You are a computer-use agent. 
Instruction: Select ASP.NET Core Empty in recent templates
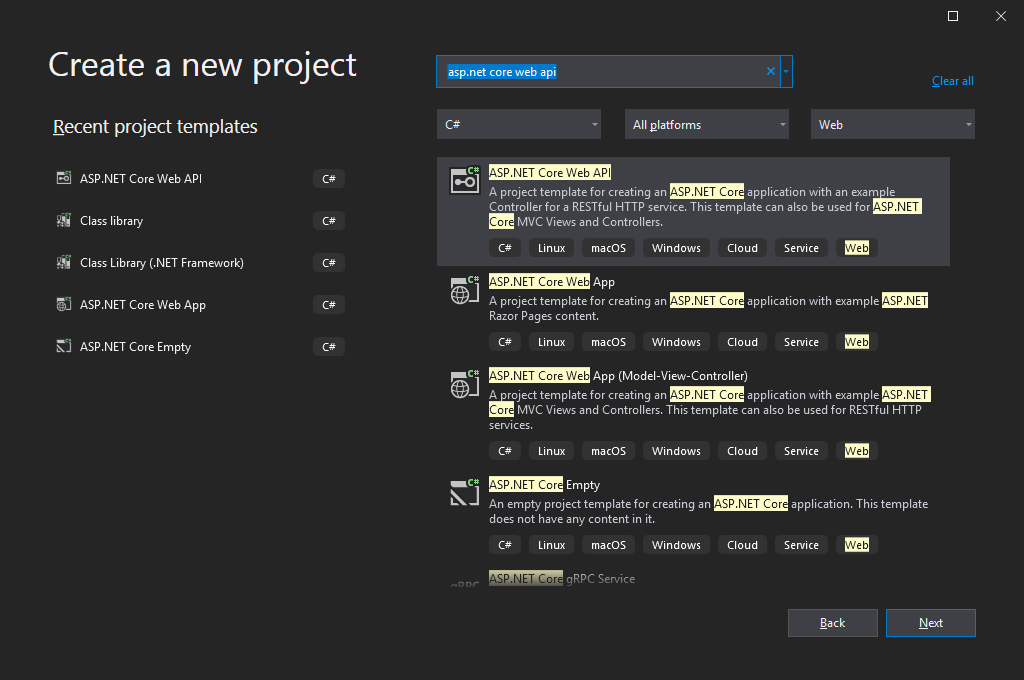coord(200,347)
